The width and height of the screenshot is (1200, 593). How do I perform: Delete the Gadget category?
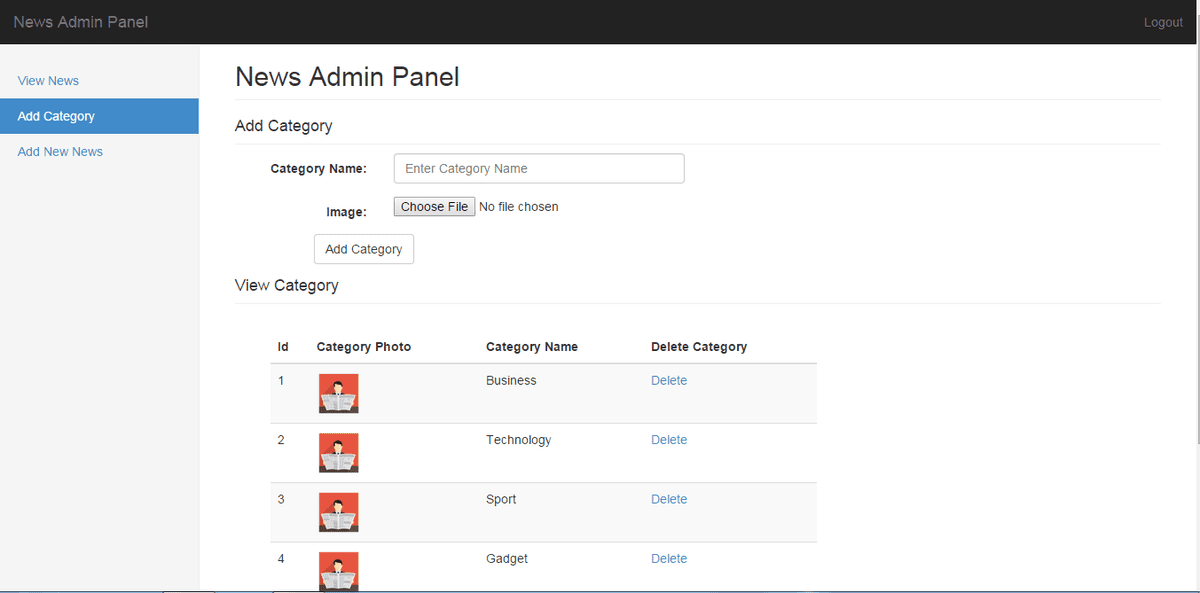[x=669, y=559]
